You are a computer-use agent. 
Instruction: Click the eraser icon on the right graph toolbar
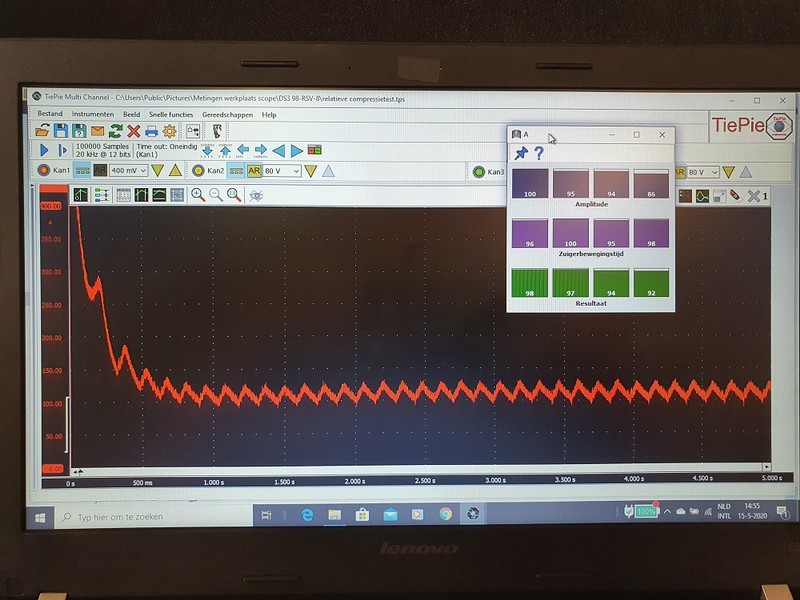pyautogui.click(x=735, y=195)
